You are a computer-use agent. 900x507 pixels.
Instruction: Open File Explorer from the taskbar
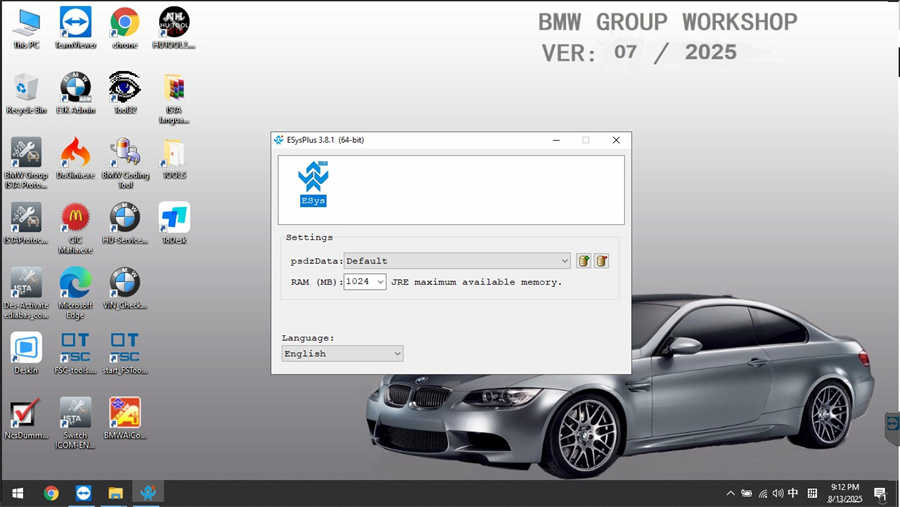[115, 493]
